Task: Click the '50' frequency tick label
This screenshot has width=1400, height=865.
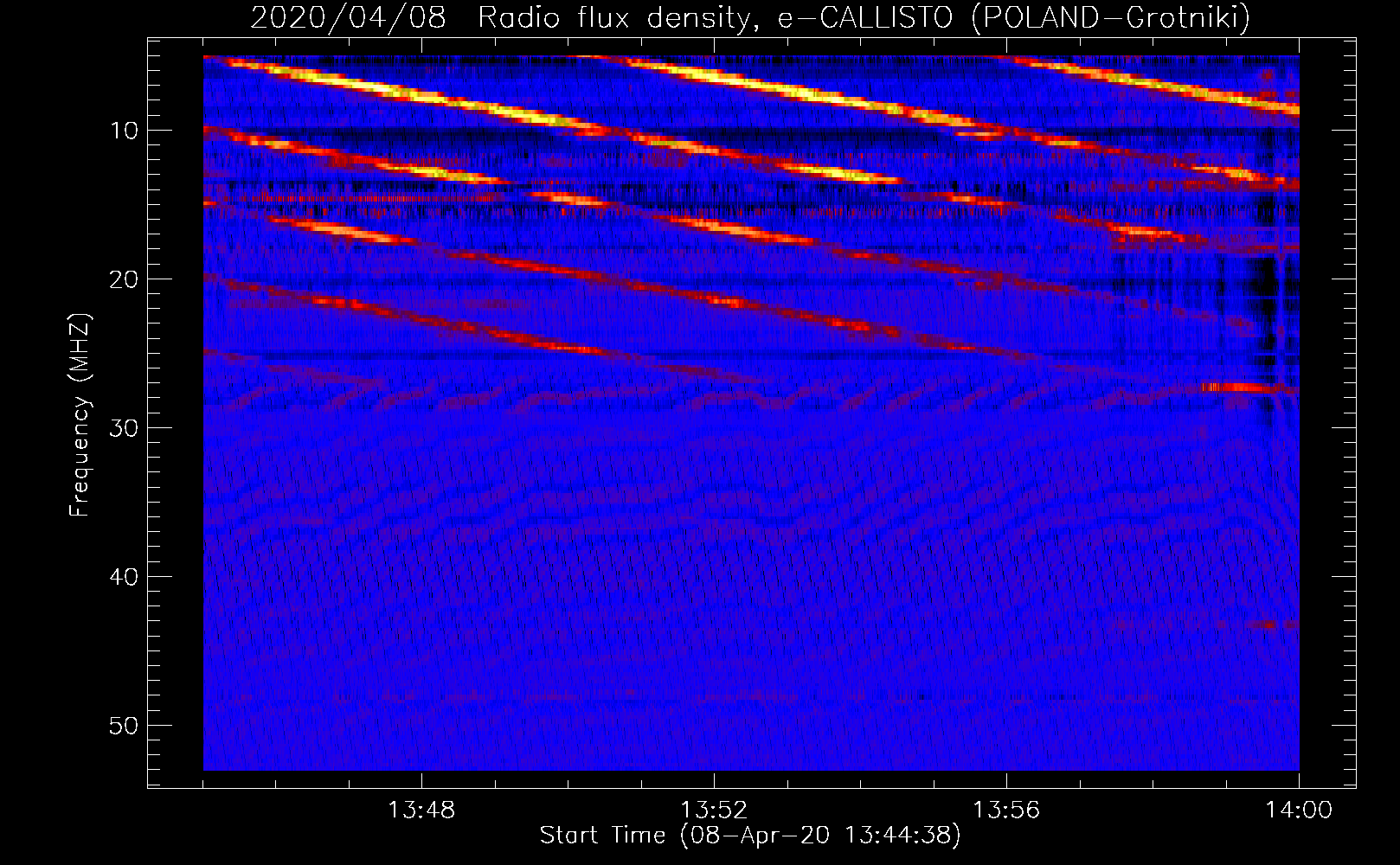Action: 125,726
